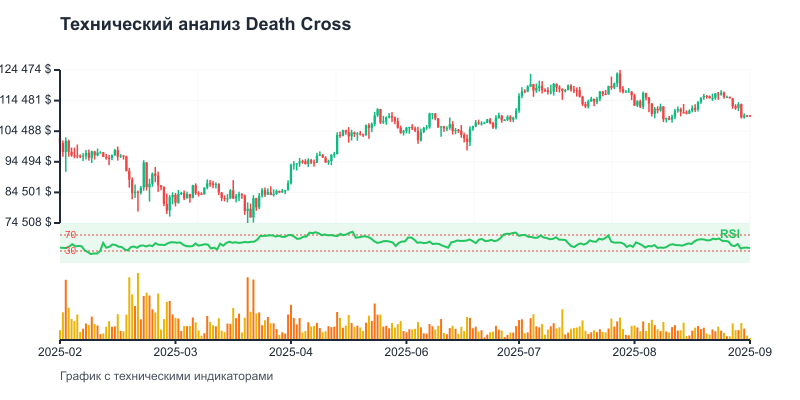Viewport: 800px width, 400px height.
Task: Select the 2025-08 date on time axis
Action: coord(636,352)
